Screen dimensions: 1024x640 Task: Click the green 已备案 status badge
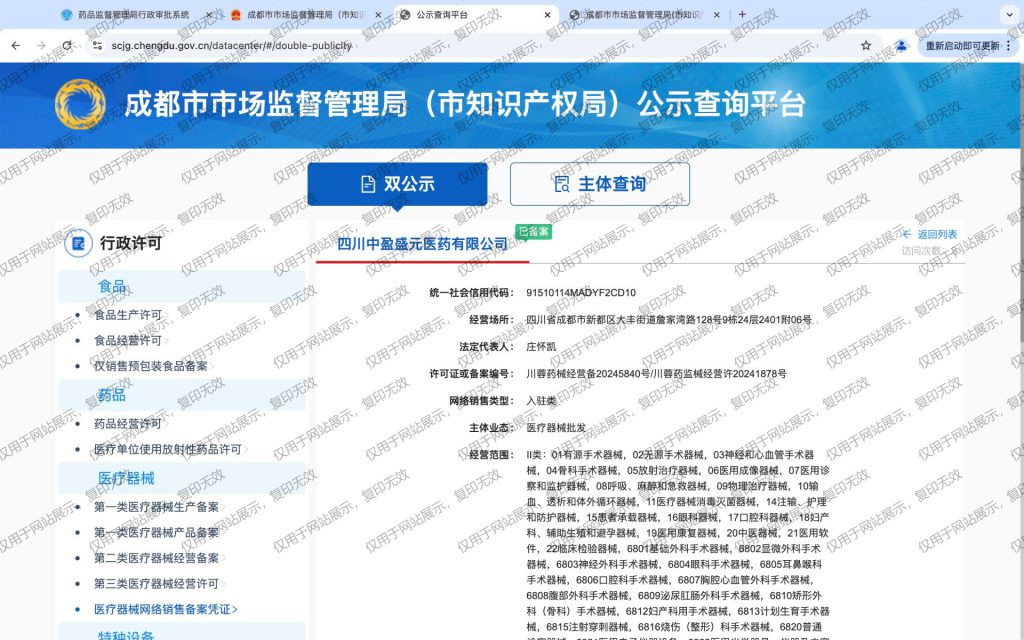534,231
